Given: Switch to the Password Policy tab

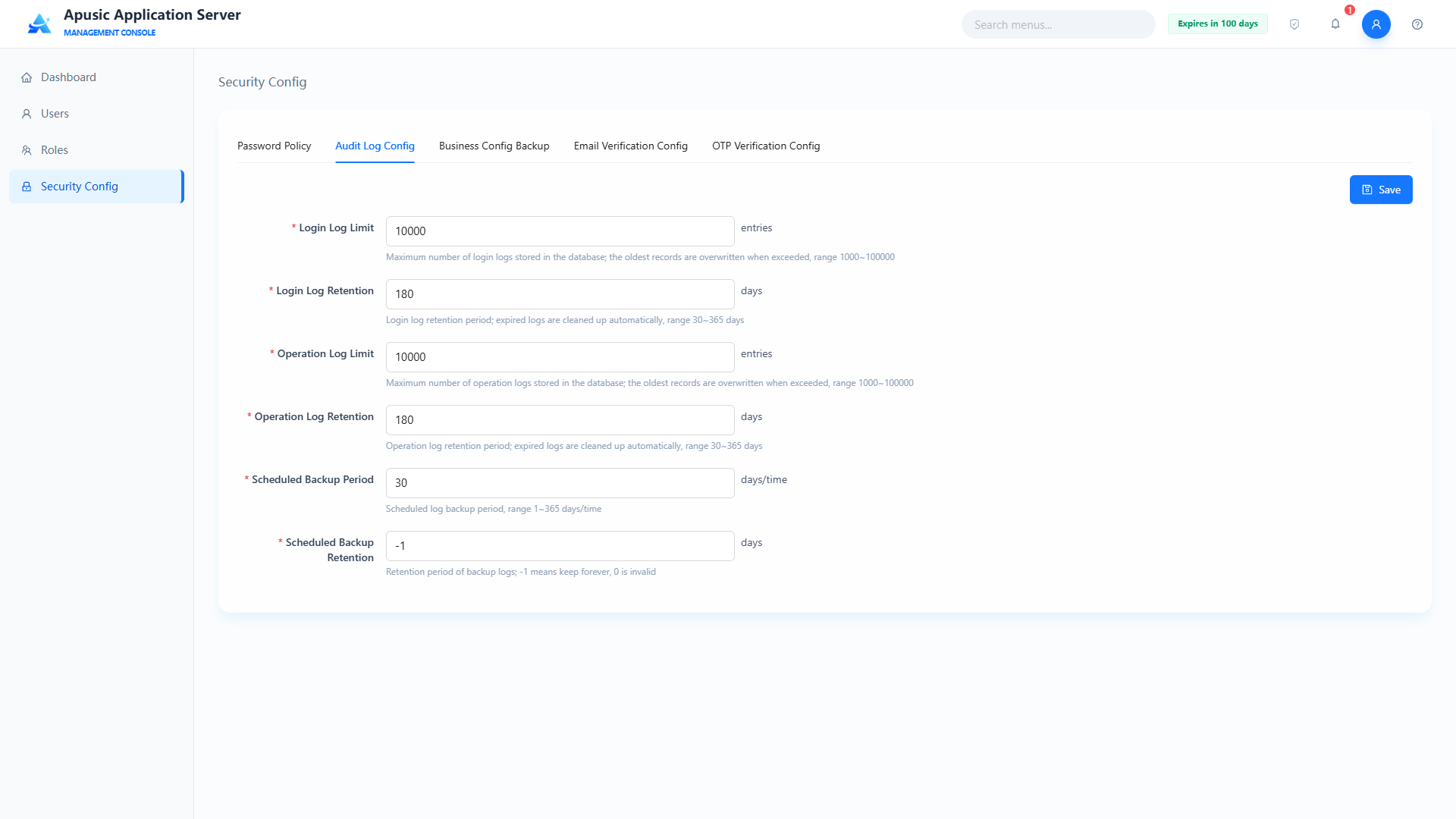Looking at the screenshot, I should pos(275,146).
